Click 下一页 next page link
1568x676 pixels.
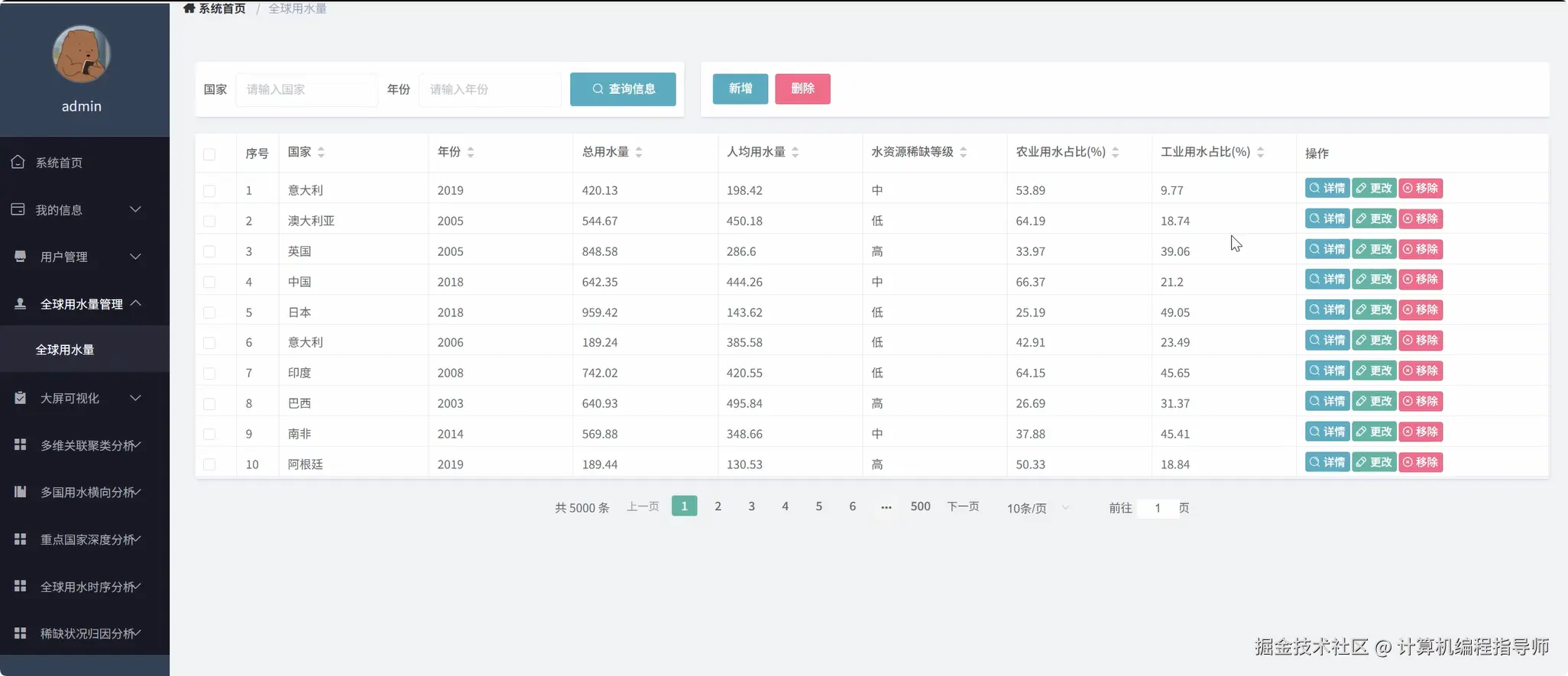click(x=963, y=506)
